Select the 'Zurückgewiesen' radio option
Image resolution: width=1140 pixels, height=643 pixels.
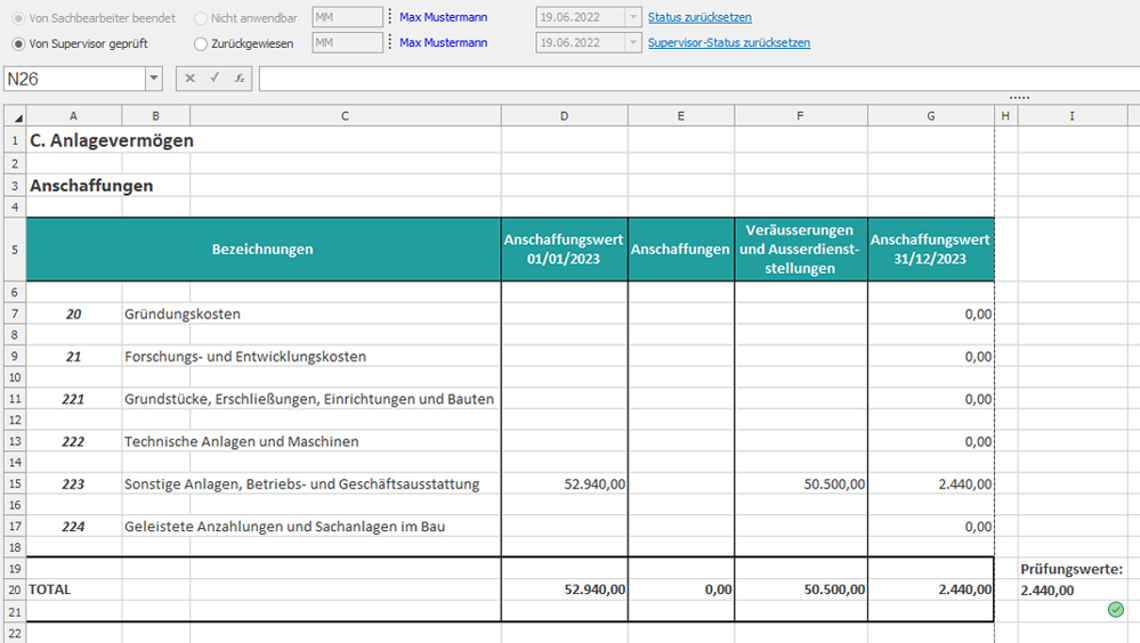(201, 44)
